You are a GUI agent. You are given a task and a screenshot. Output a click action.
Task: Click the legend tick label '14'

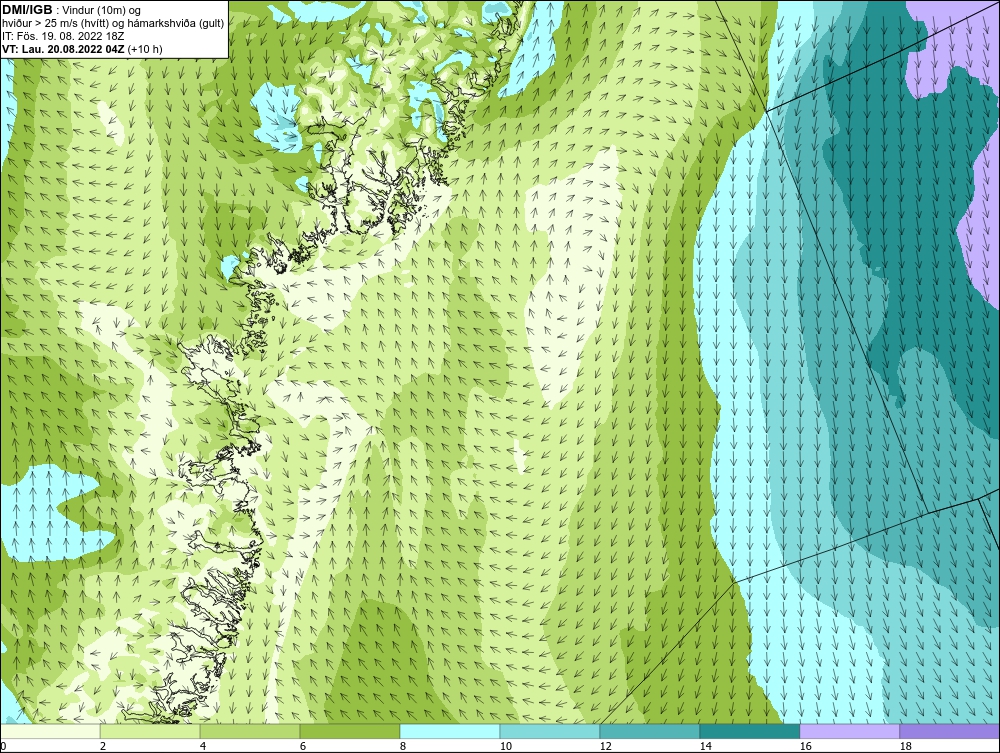[705, 746]
